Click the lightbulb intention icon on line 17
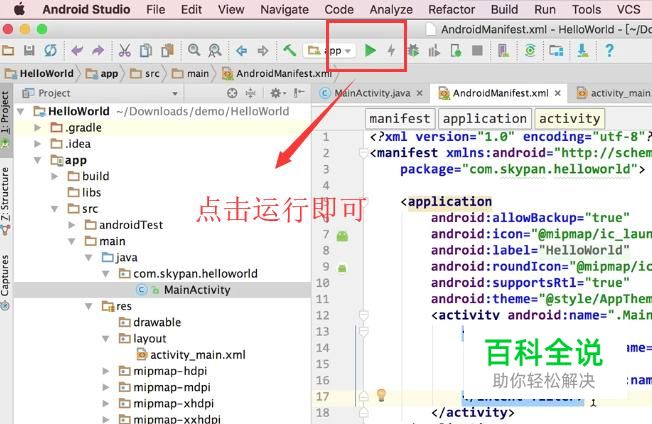 (x=381, y=395)
